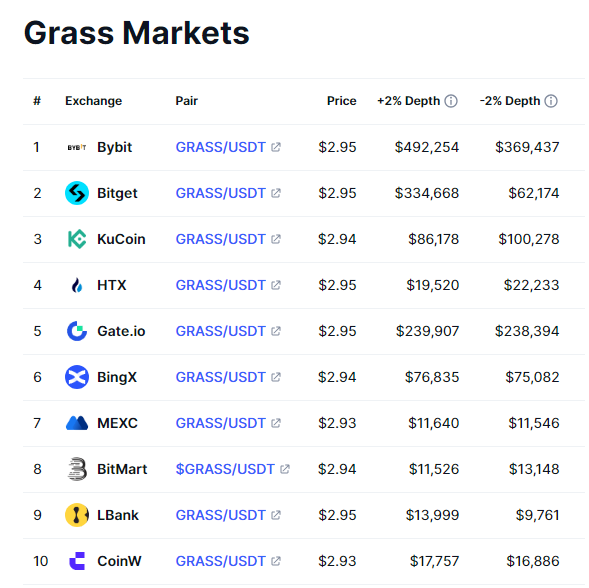Click external link icon in LBank row

(276, 515)
